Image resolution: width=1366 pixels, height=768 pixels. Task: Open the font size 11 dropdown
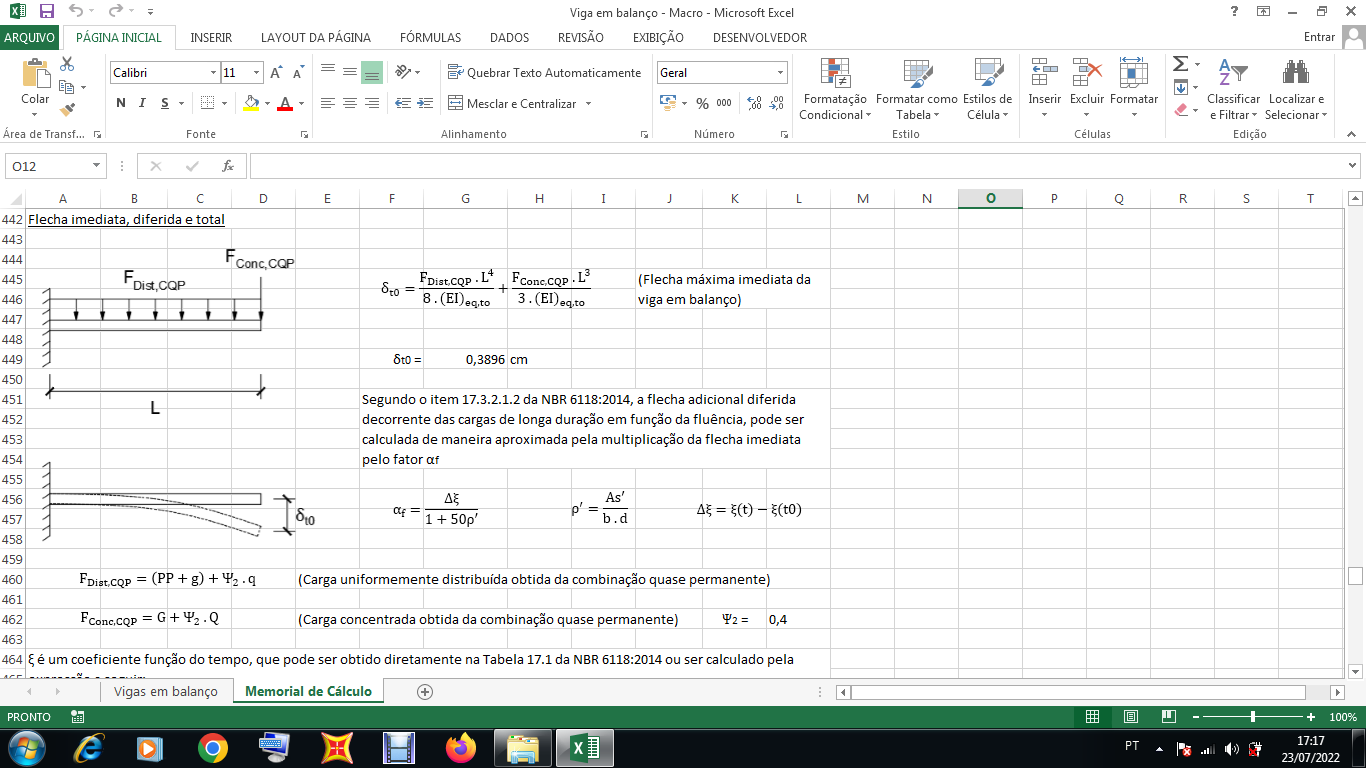257,73
